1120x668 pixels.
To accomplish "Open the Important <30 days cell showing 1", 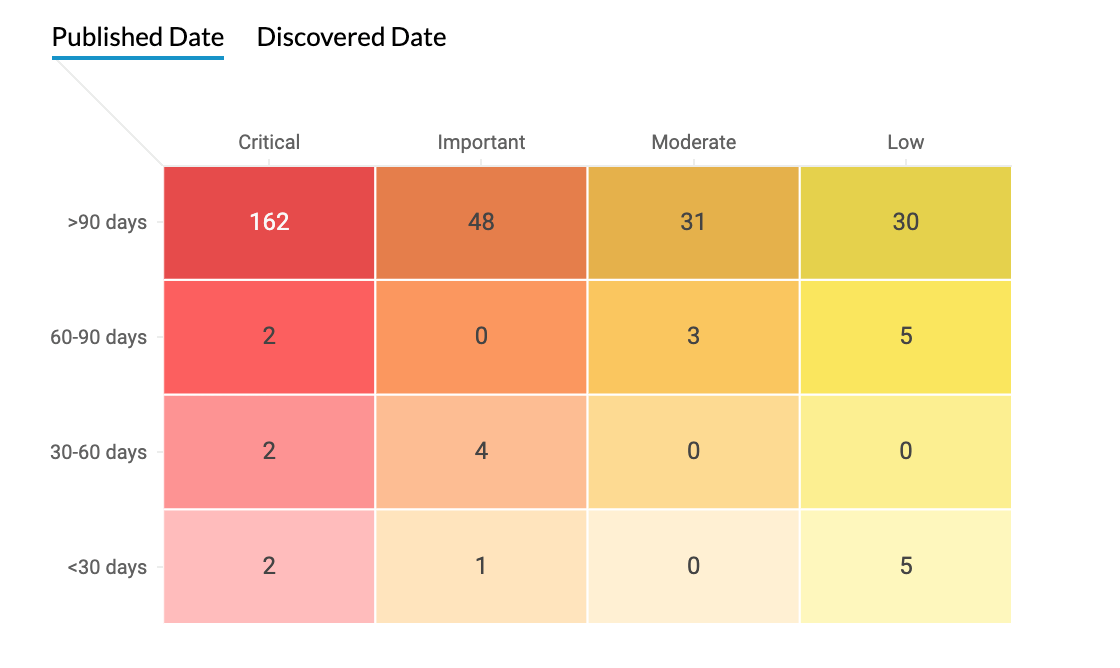I will (x=481, y=566).
